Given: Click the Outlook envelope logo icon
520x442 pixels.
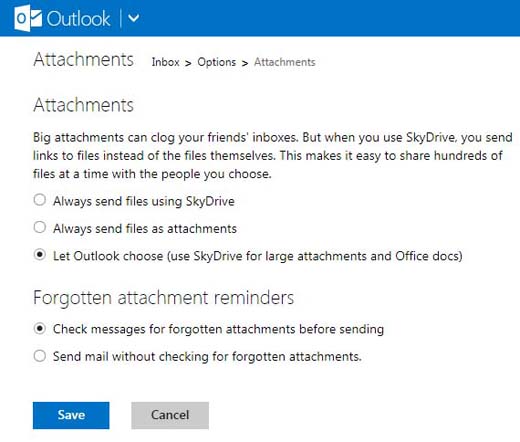Looking at the screenshot, I should click(x=28, y=18).
